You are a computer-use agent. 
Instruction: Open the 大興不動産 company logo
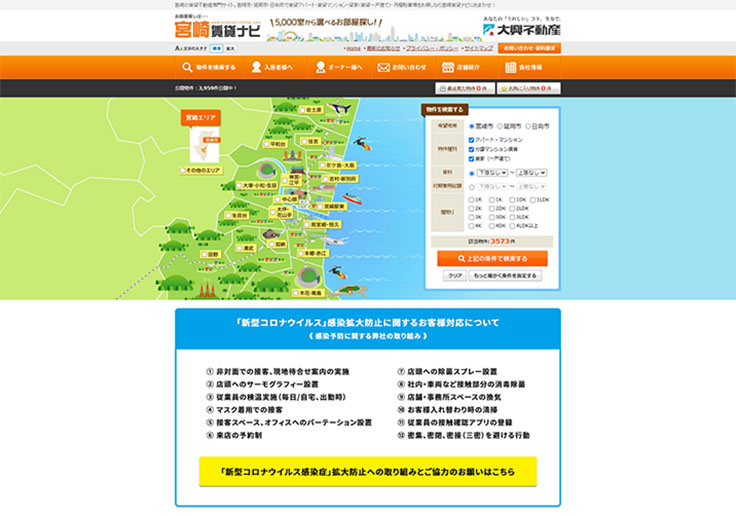point(522,28)
